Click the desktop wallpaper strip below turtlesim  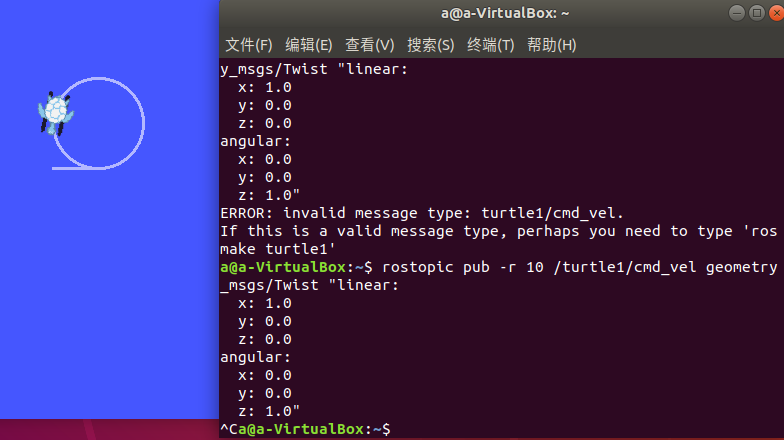[110, 430]
